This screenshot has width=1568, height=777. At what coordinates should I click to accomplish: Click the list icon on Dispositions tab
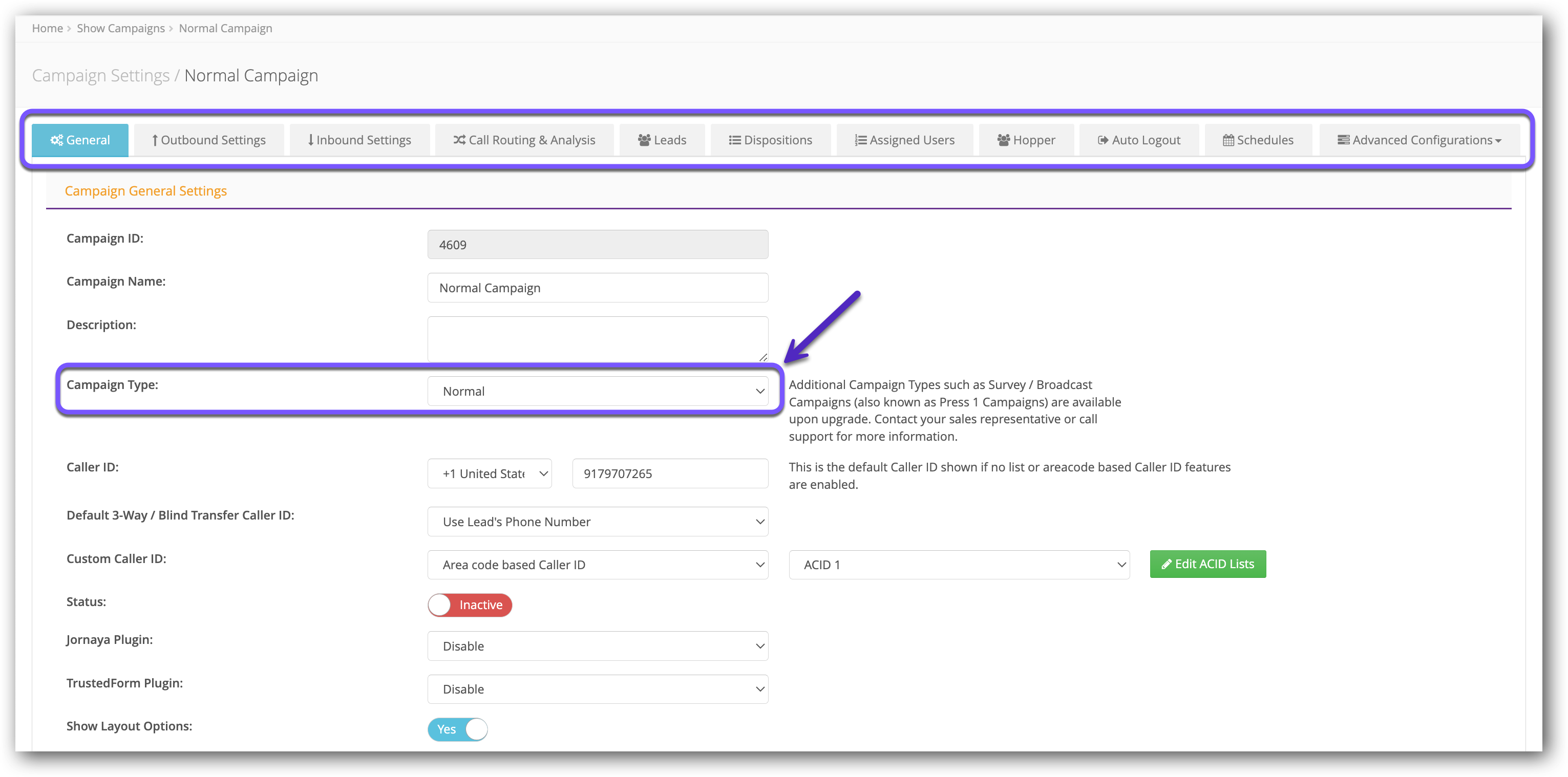[735, 140]
